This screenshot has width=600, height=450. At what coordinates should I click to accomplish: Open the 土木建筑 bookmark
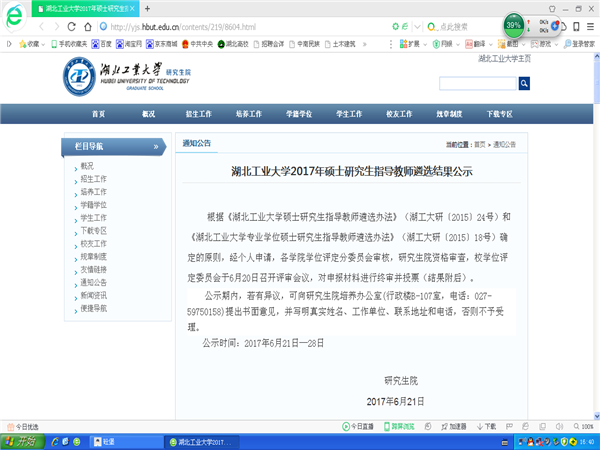click(340, 44)
